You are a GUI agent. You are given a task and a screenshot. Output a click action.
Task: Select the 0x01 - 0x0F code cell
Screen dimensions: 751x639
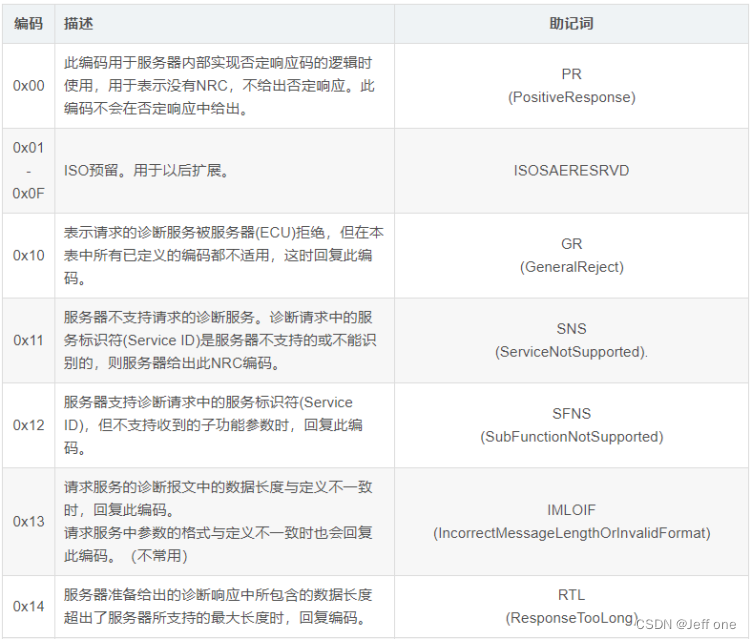coord(28,171)
